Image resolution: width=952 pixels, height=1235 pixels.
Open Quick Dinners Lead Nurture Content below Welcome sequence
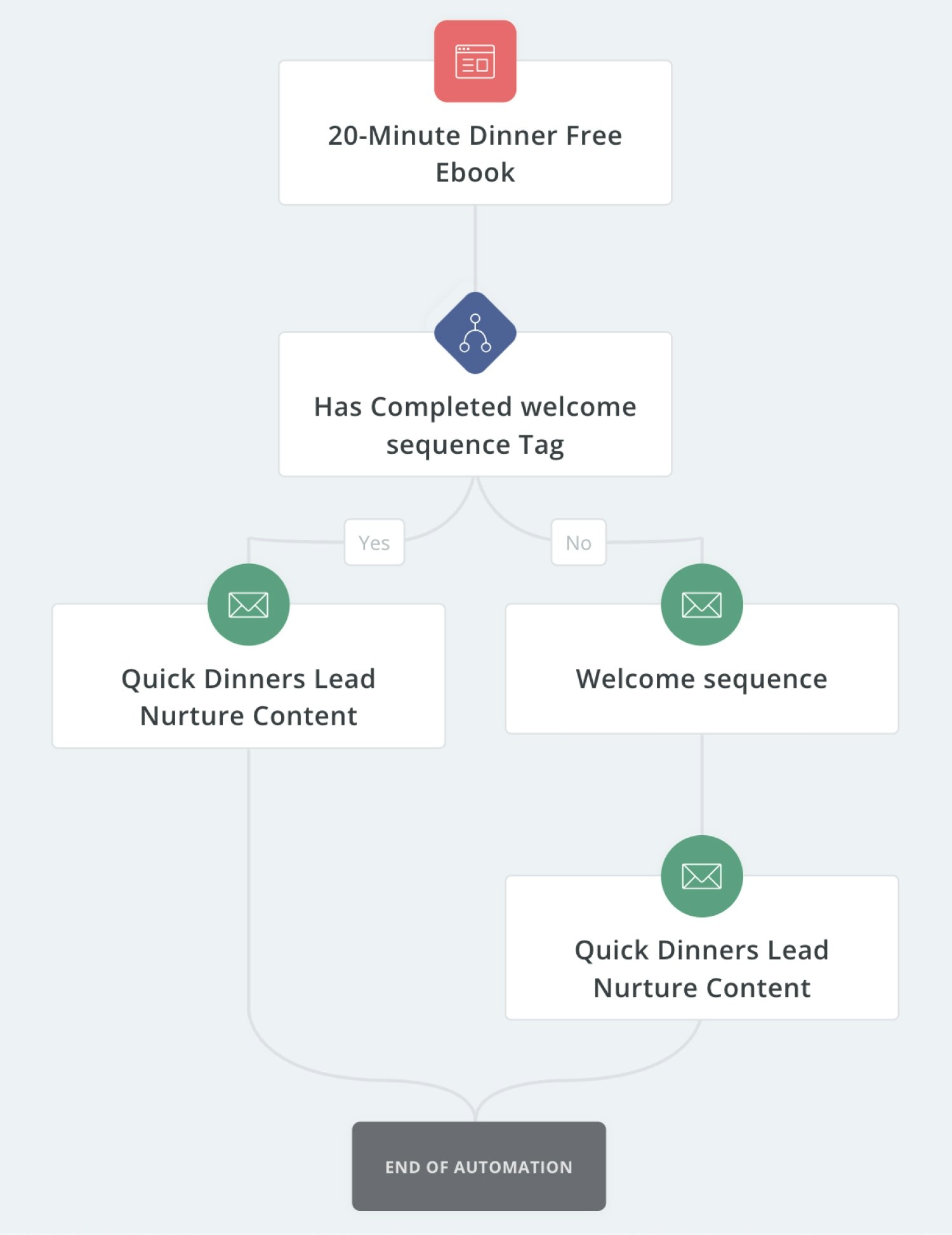tap(701, 948)
